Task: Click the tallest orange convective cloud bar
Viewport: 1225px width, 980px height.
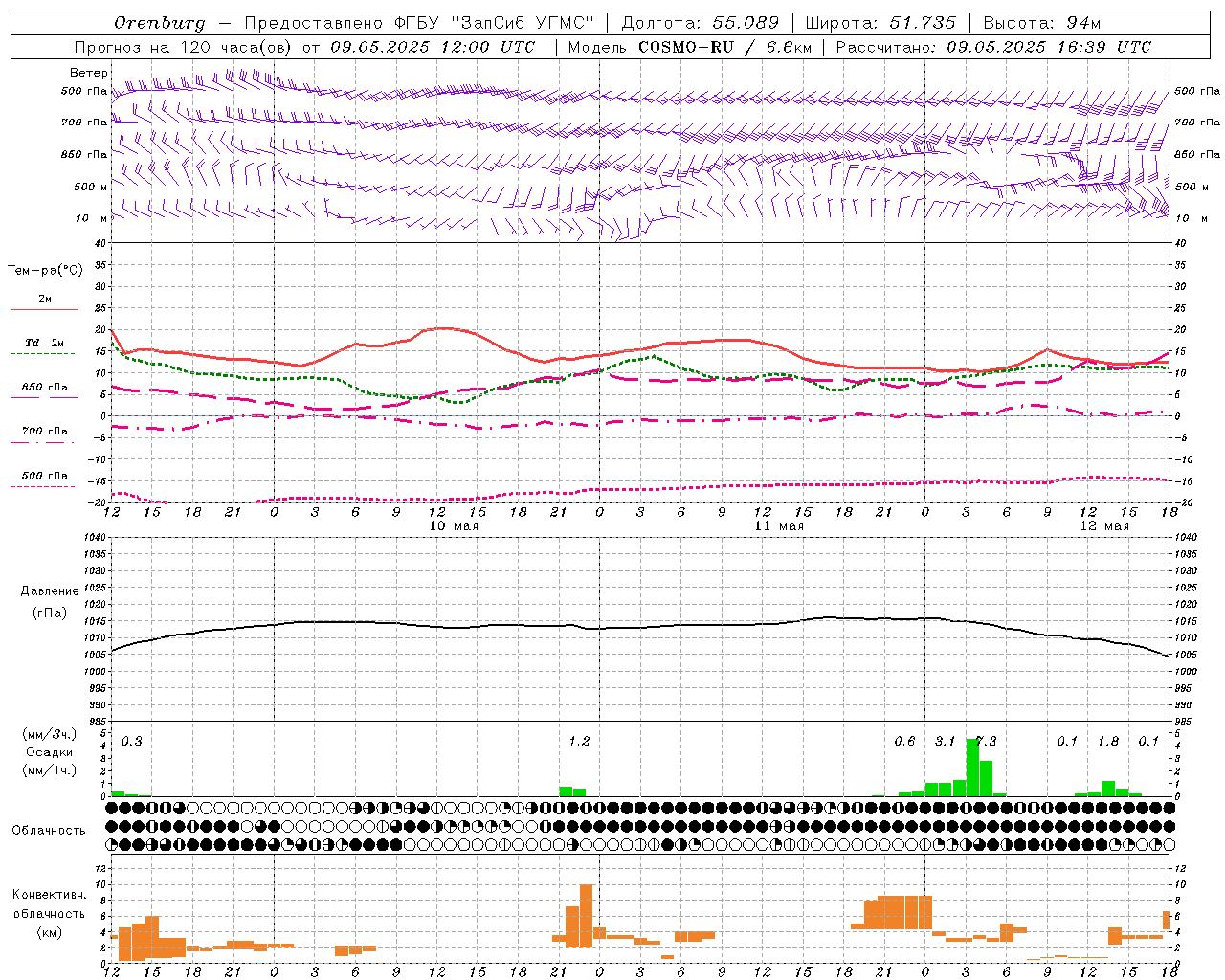Action: coord(586,916)
